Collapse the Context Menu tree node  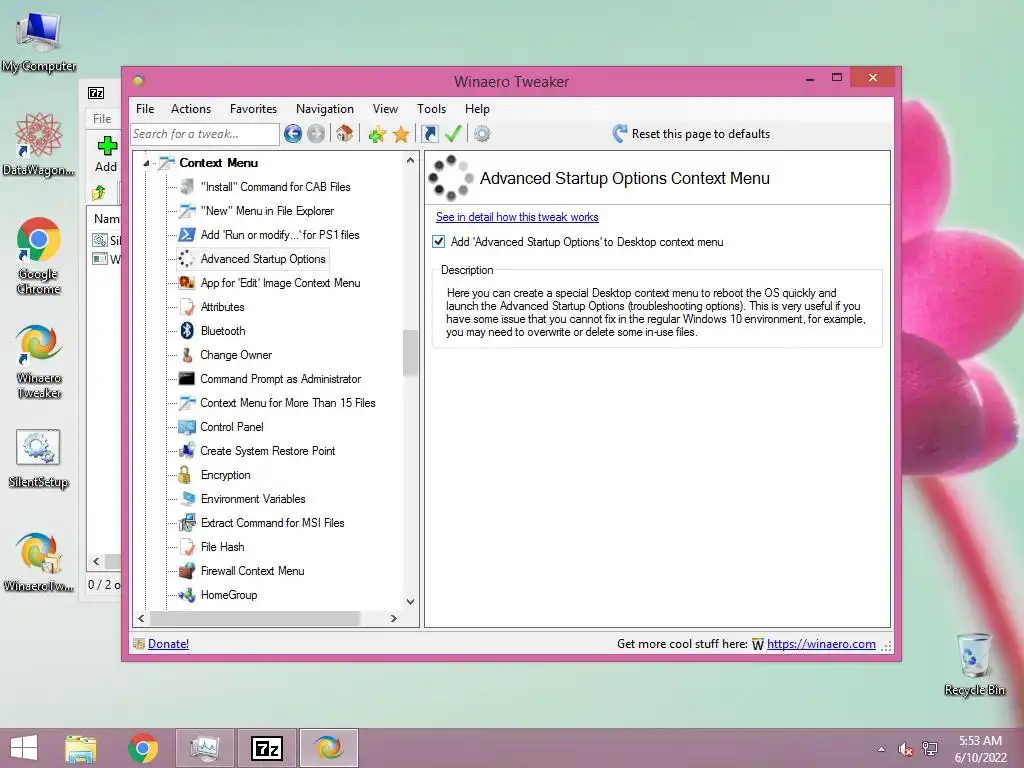click(146, 163)
